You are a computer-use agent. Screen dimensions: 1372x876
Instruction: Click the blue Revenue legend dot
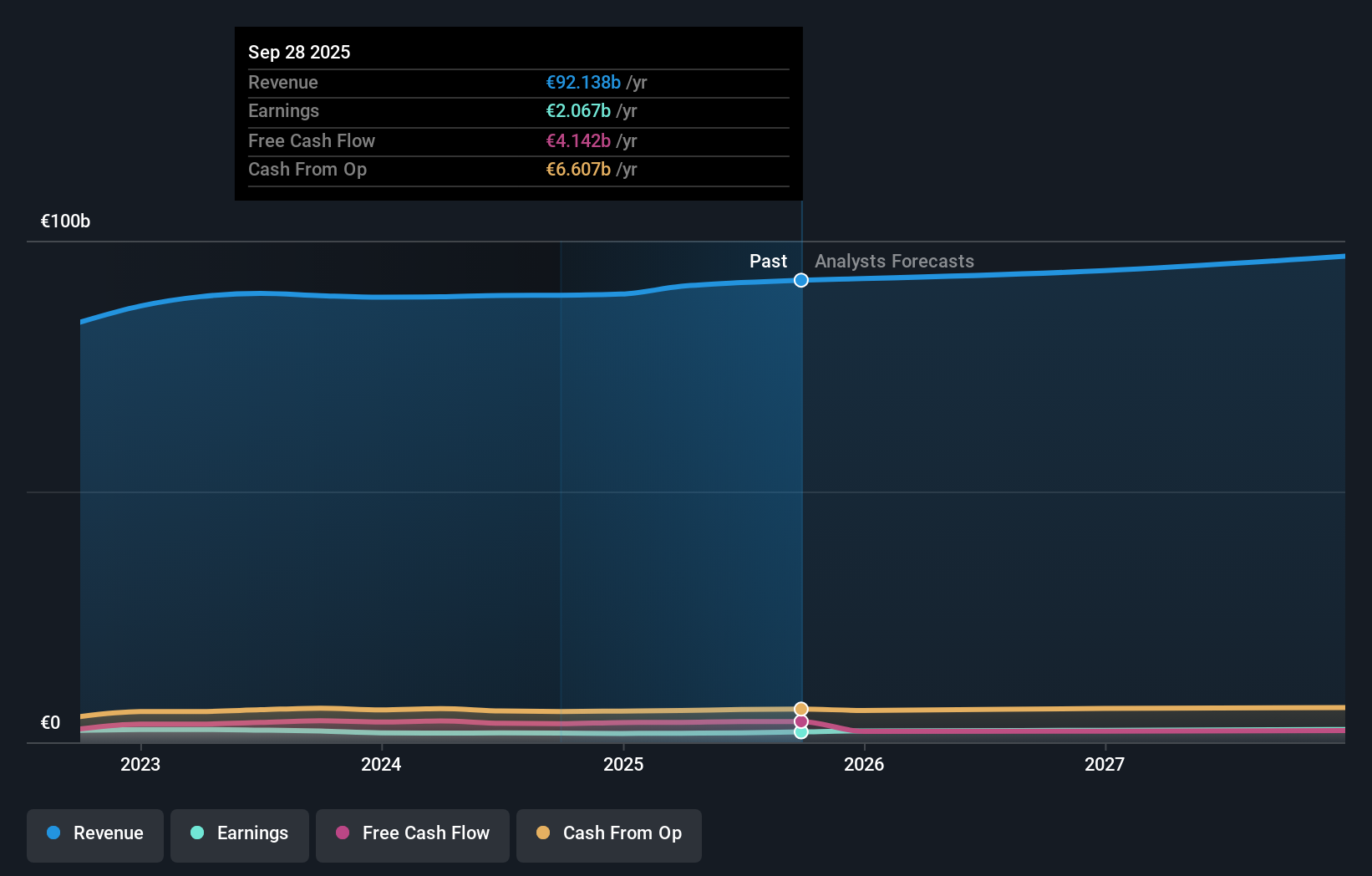(x=53, y=833)
